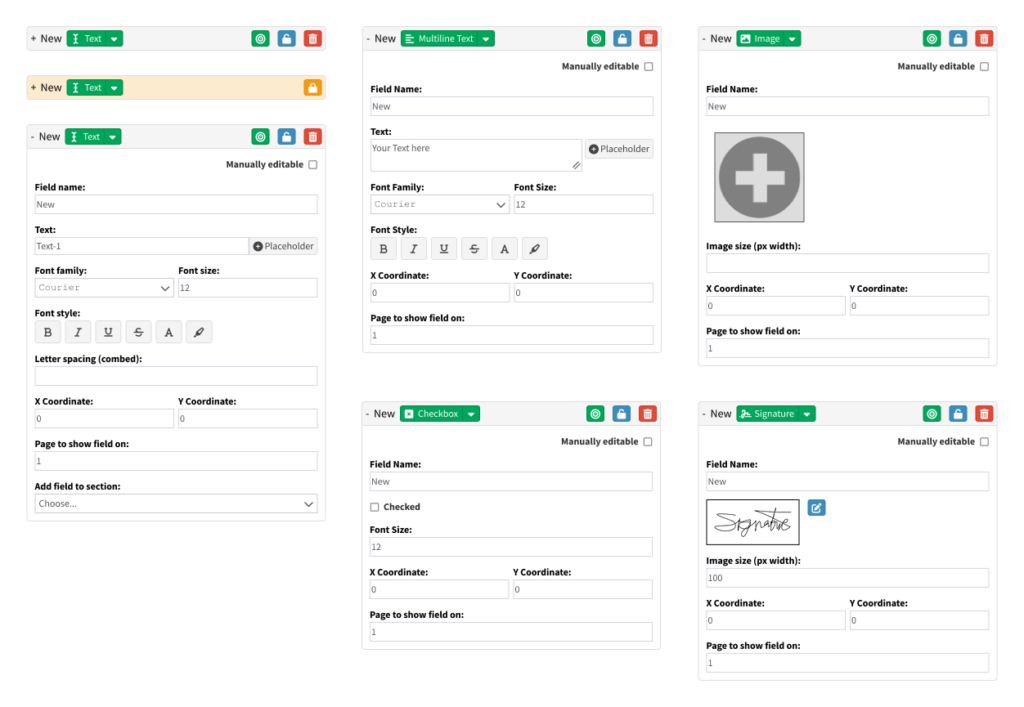The width and height of the screenshot is (1024, 707).
Task: Open field type dropdown arrow on highlighted Text row
Action: [114, 87]
